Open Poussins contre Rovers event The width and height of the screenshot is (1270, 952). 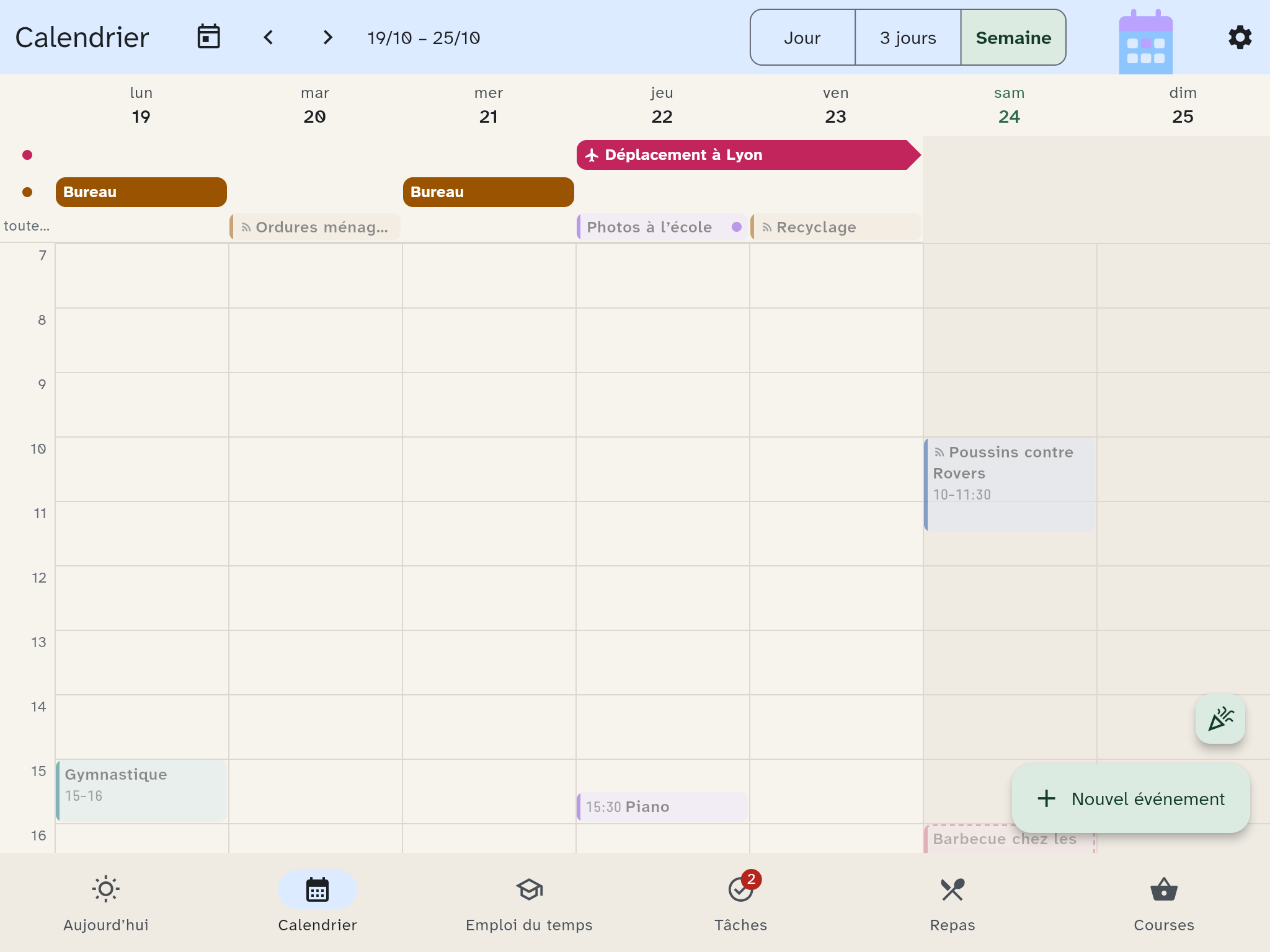1010,485
